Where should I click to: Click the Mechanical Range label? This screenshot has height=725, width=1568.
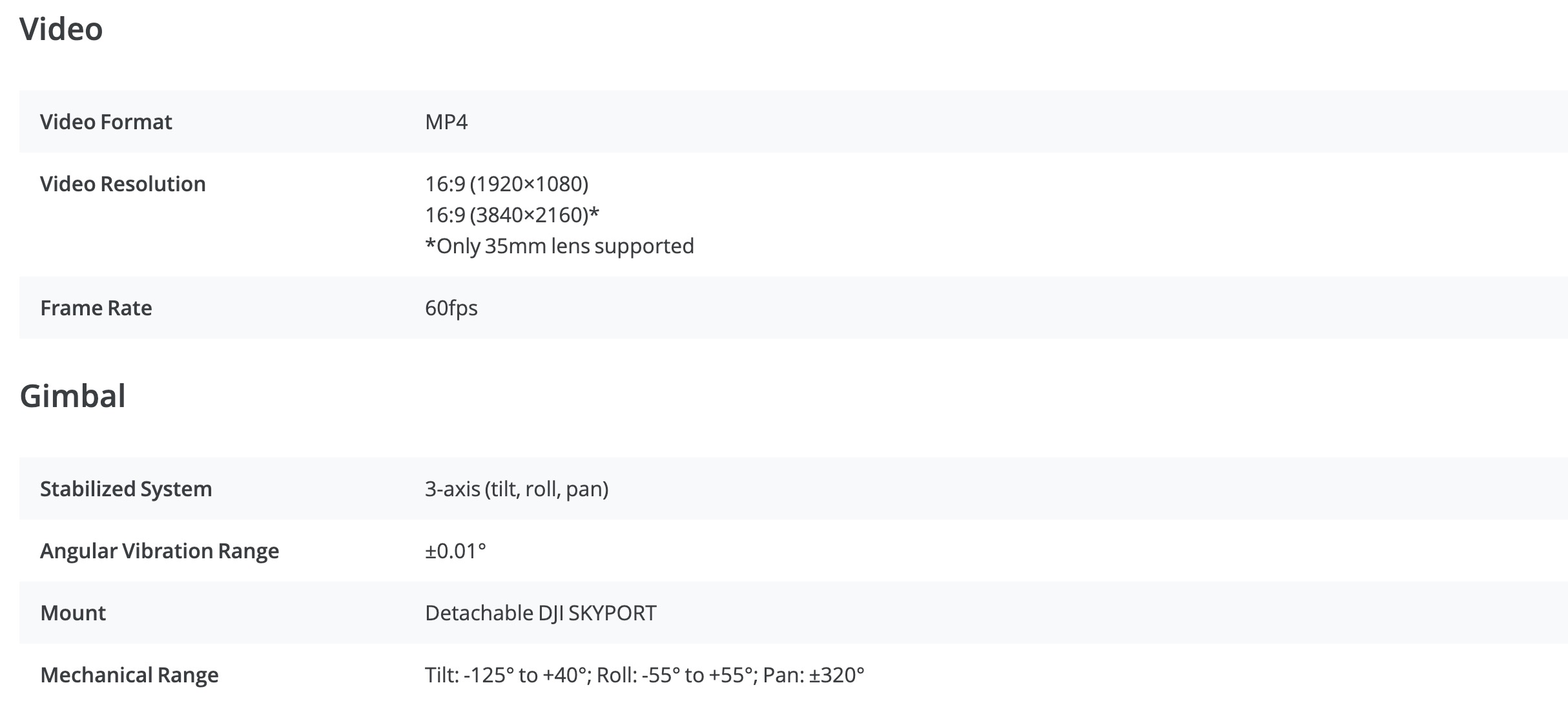coord(129,675)
